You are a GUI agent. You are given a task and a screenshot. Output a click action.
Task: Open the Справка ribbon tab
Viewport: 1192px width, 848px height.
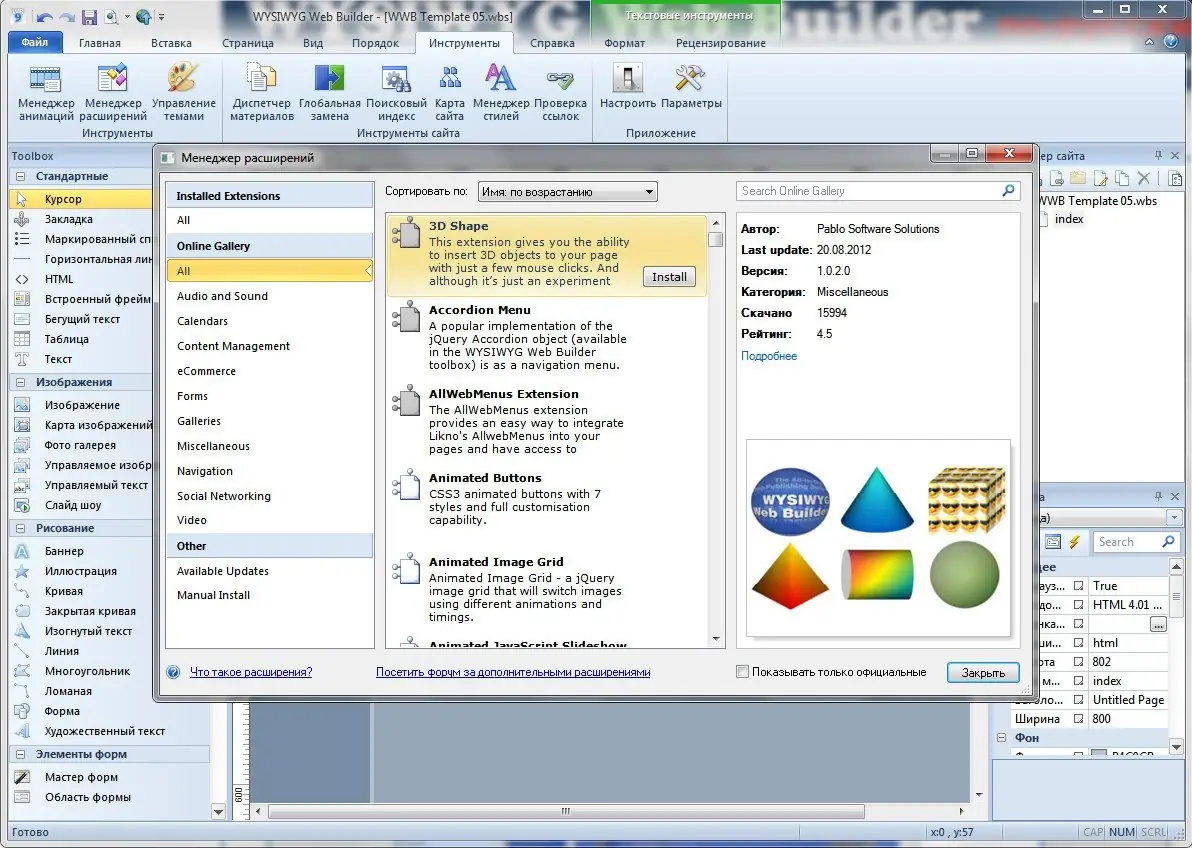552,43
